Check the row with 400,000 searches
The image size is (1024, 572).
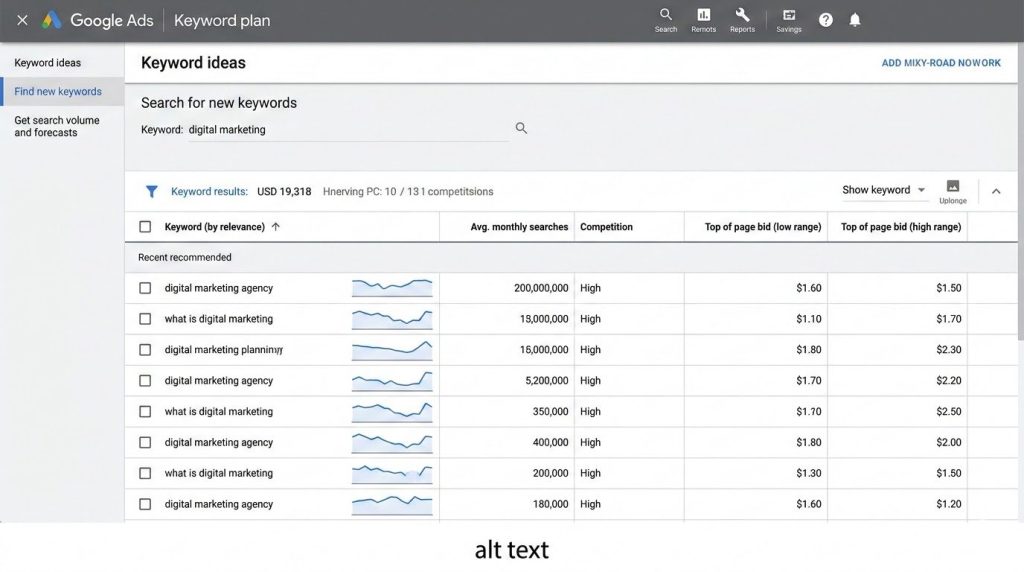tap(145, 443)
